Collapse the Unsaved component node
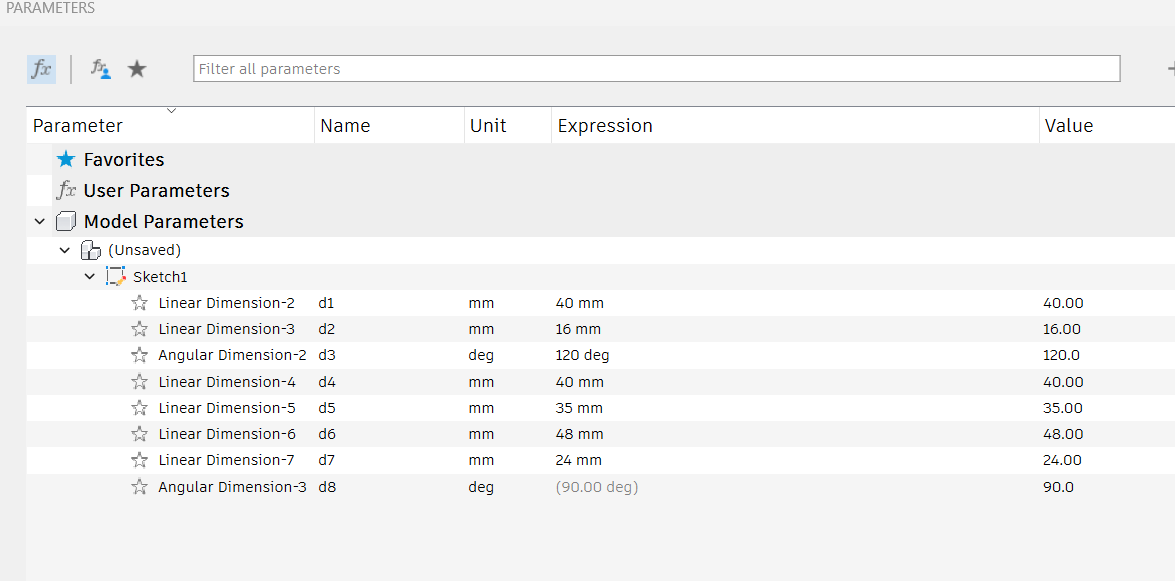The height and width of the screenshot is (581, 1175). pos(64,250)
